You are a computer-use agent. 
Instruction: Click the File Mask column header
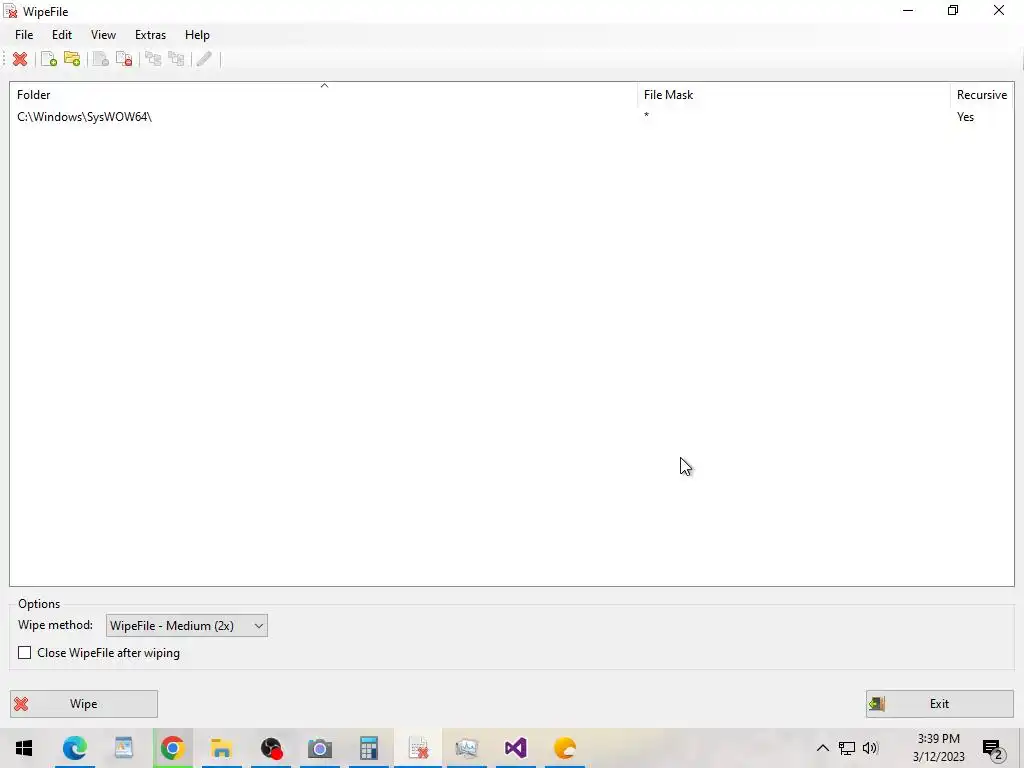(x=794, y=95)
